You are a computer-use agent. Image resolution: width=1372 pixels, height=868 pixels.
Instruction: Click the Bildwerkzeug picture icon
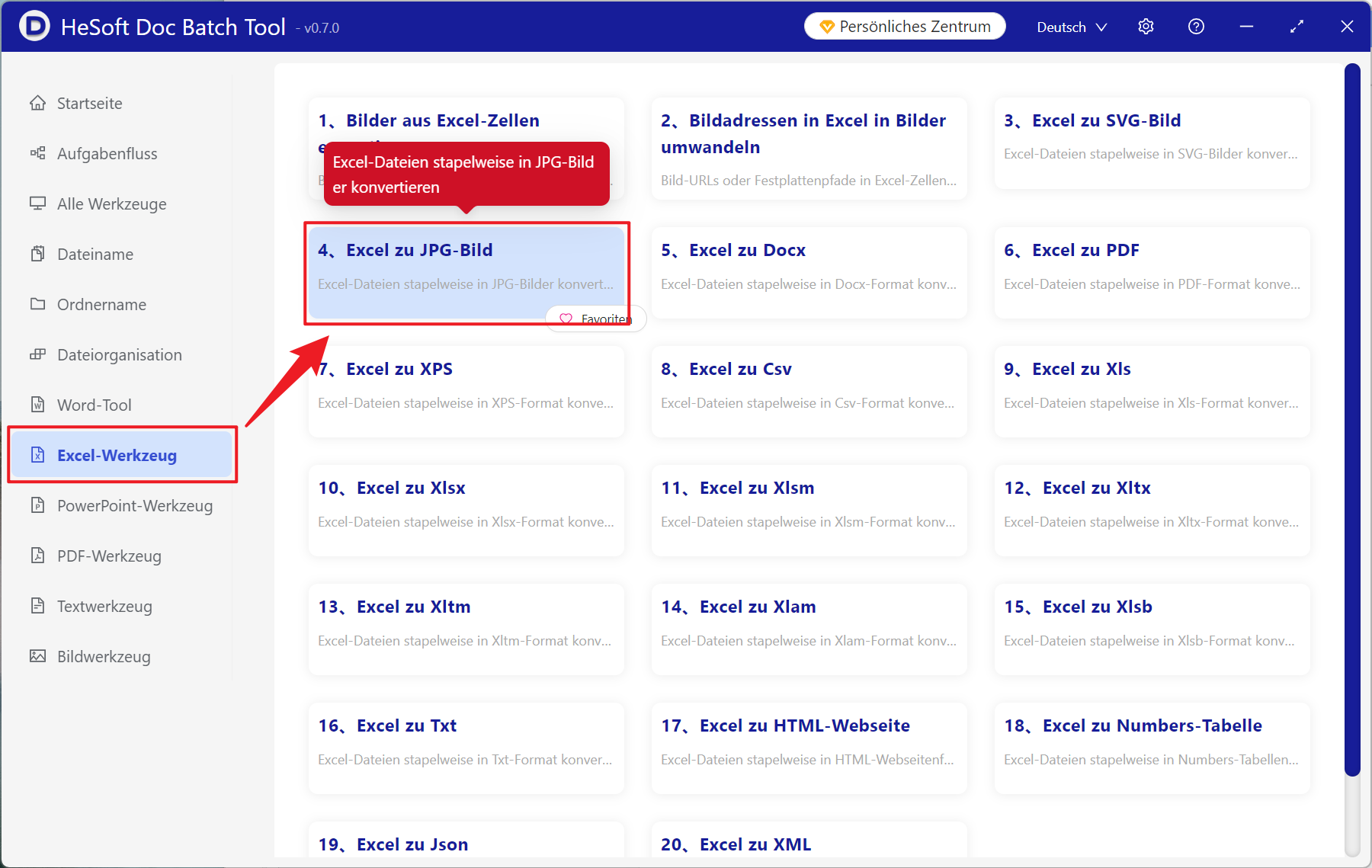(37, 656)
